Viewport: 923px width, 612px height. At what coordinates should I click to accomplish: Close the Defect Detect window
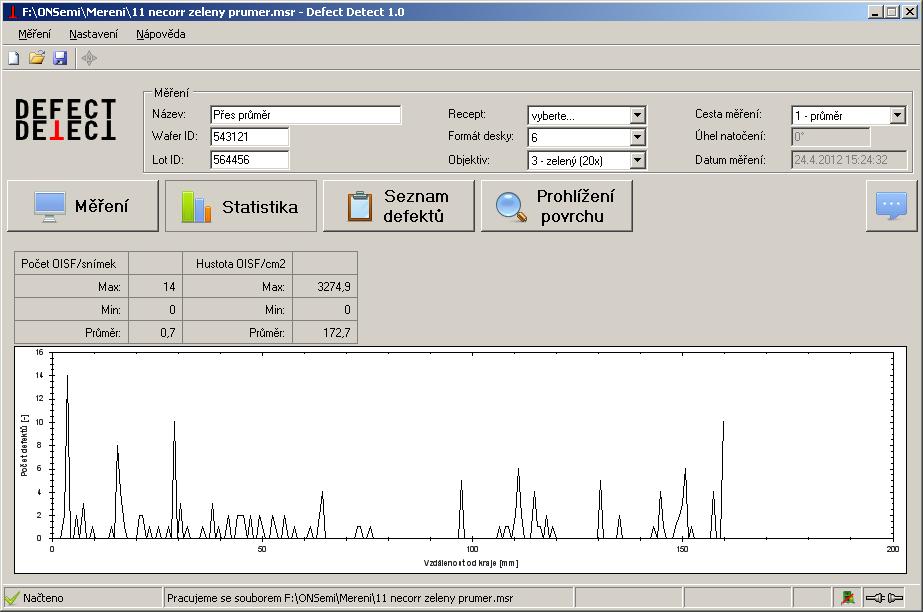click(x=908, y=12)
